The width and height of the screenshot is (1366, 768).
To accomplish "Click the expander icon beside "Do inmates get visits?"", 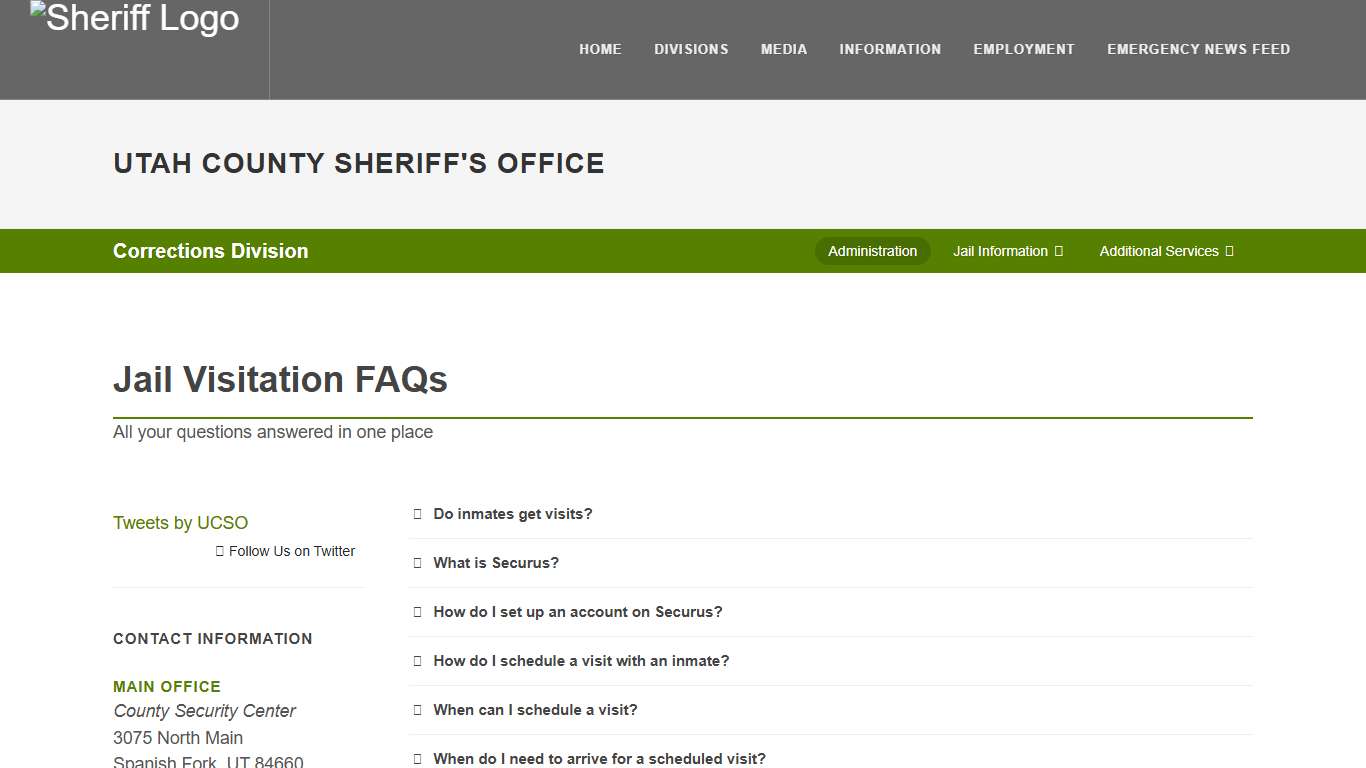I will click(417, 513).
